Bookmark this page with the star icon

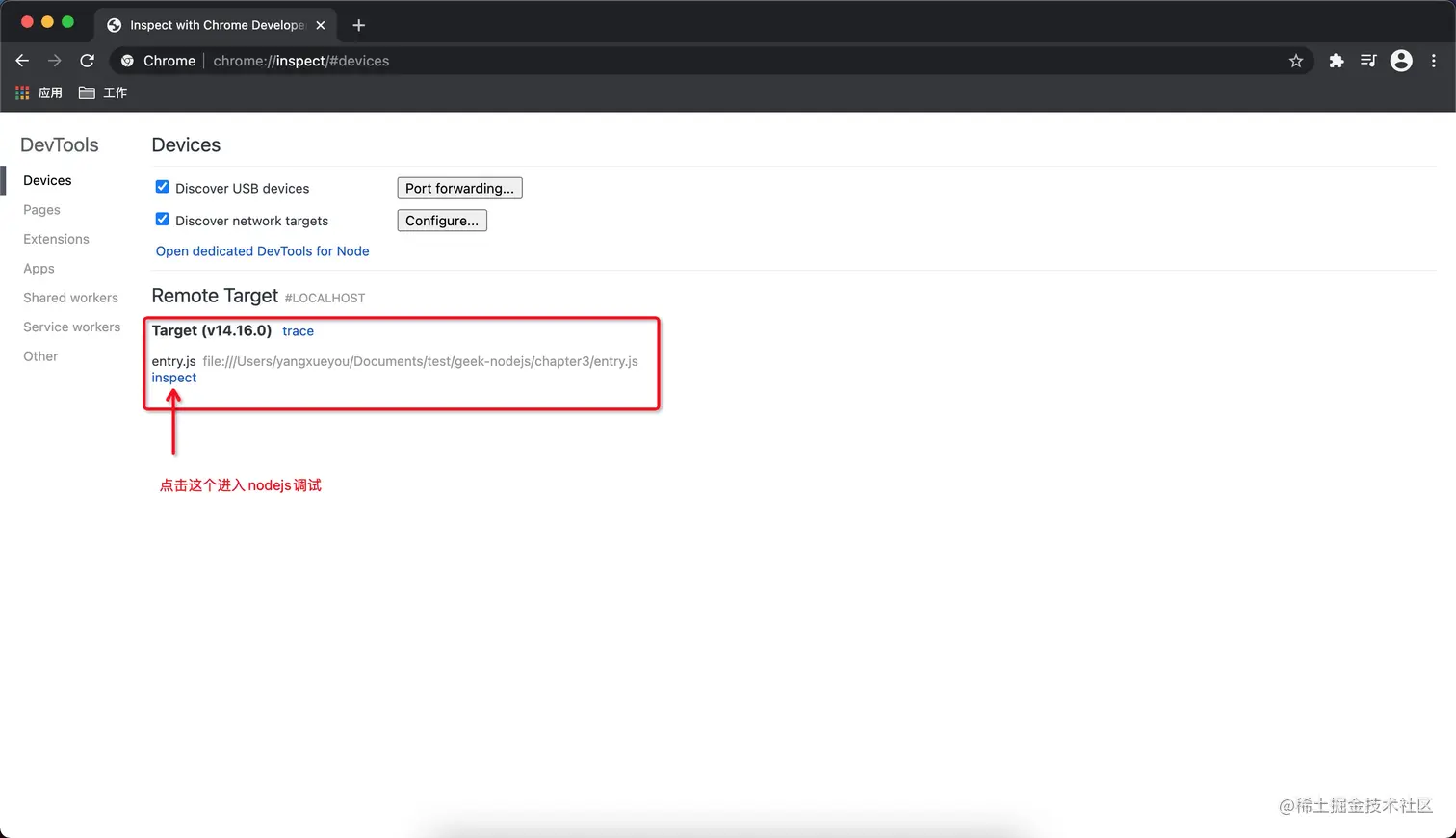[1296, 61]
